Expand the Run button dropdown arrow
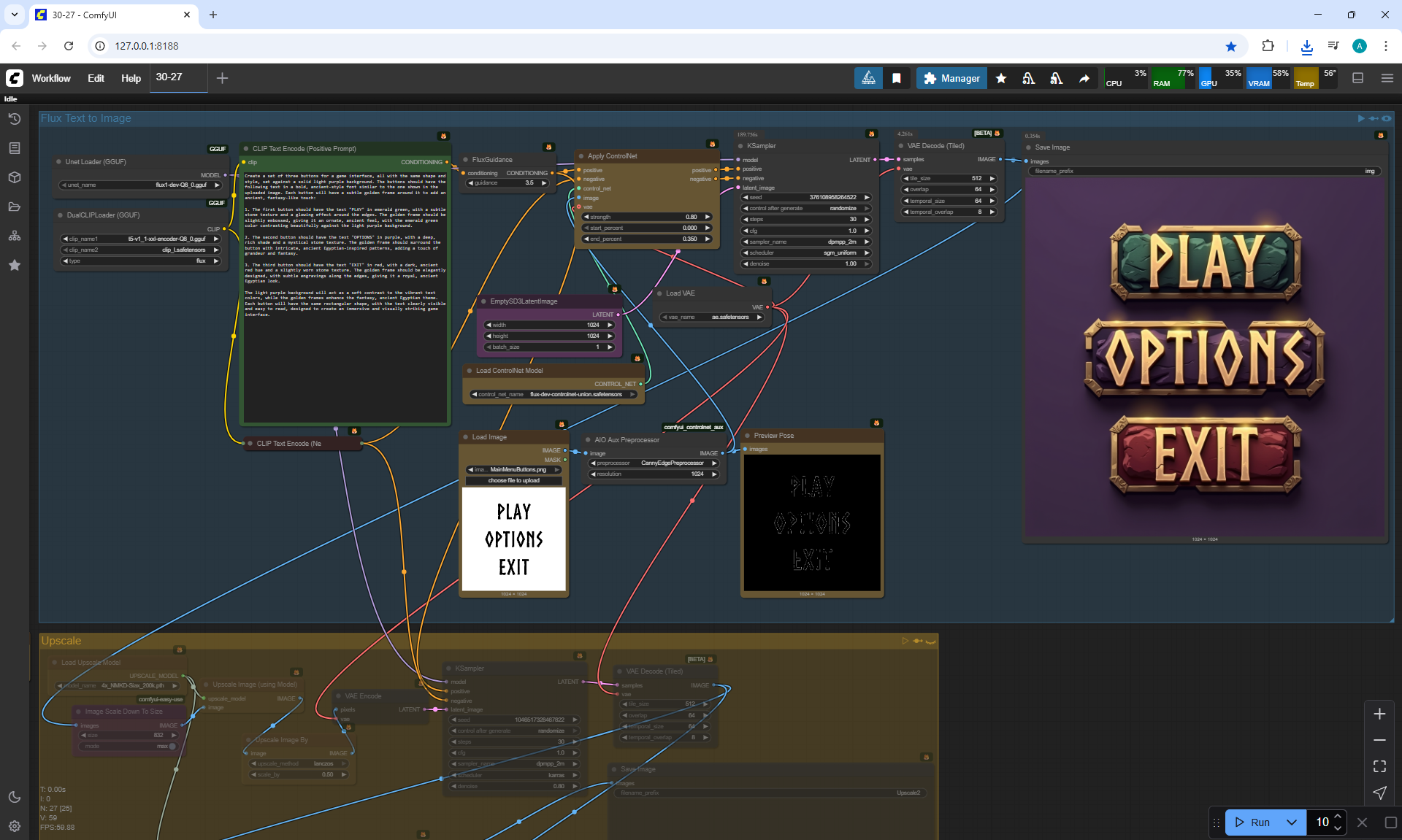The width and height of the screenshot is (1402, 840). (x=1292, y=822)
